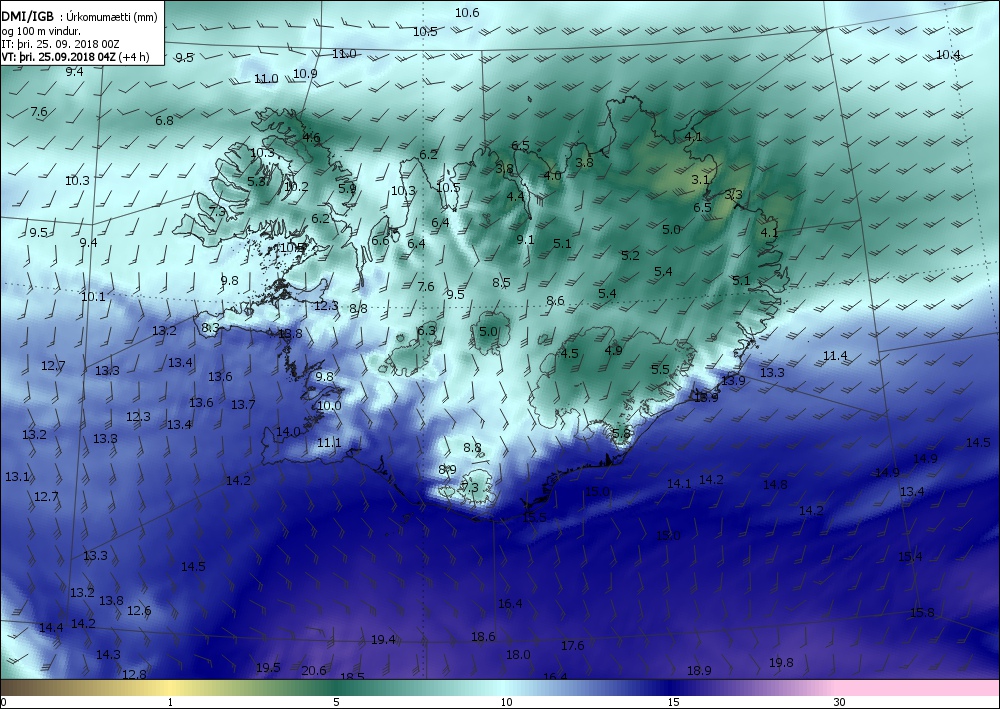This screenshot has height=709, width=1000.
Task: Click the 6.3 value on Langjökull glacier
Action: point(426,330)
